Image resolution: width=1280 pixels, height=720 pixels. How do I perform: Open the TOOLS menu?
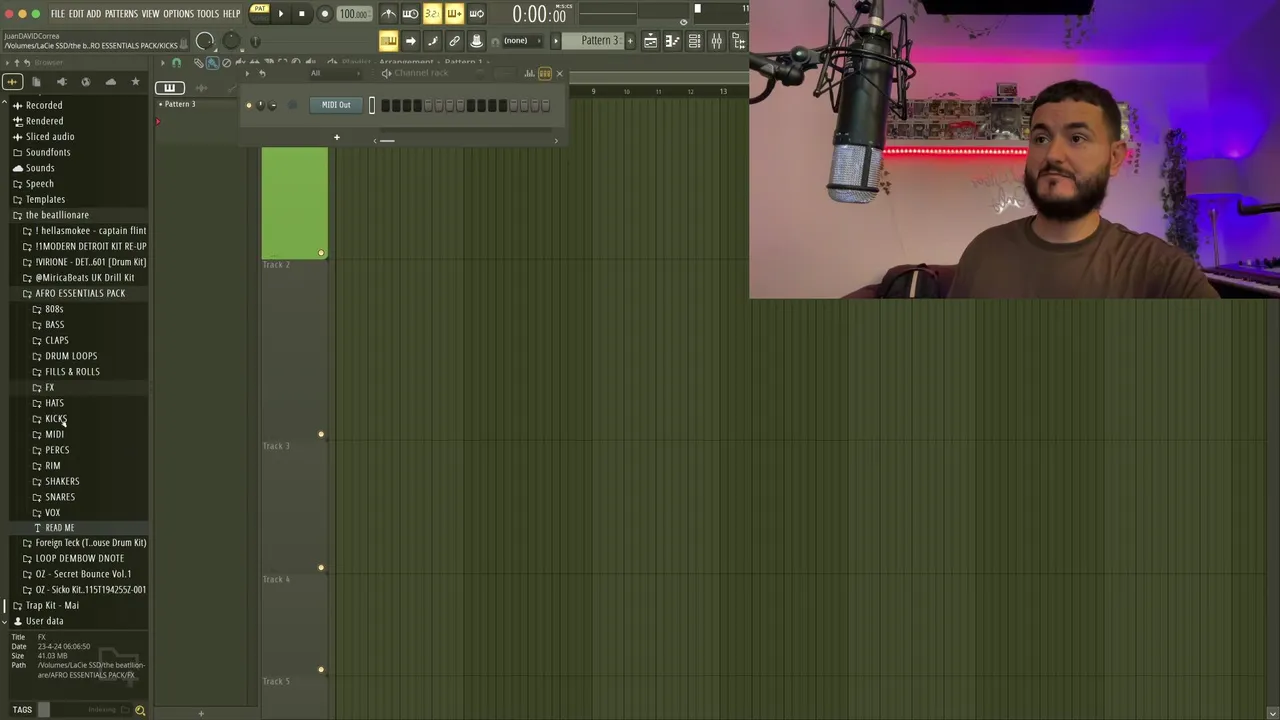pos(207,14)
